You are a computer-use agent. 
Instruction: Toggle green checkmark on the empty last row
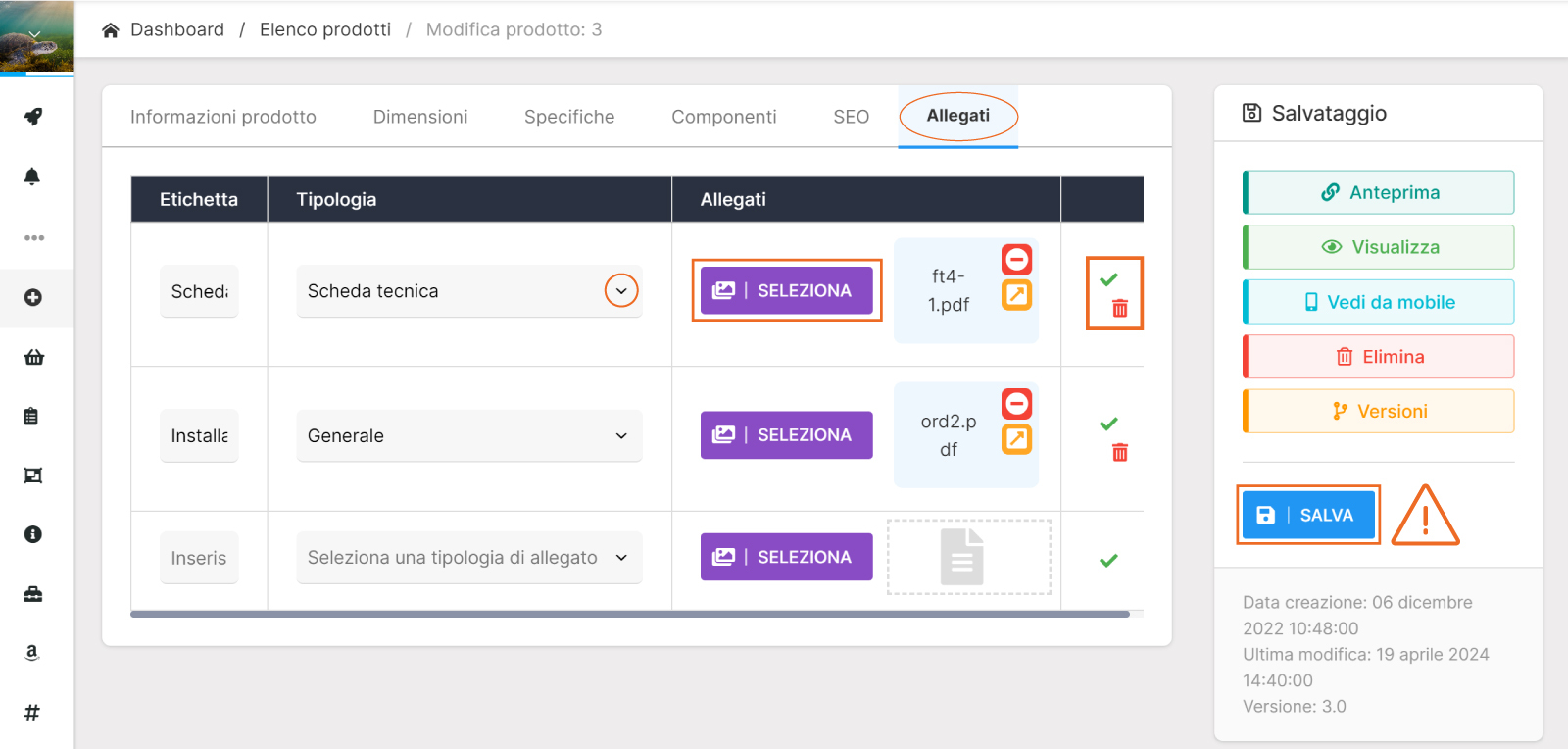tap(1108, 560)
